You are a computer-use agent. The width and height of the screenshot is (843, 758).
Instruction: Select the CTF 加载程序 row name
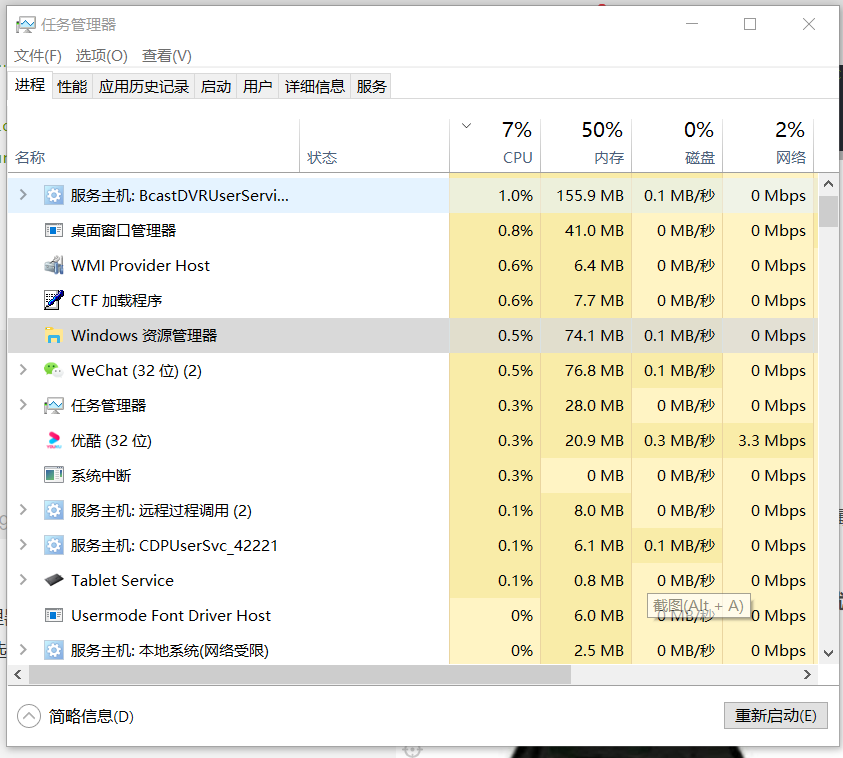117,301
